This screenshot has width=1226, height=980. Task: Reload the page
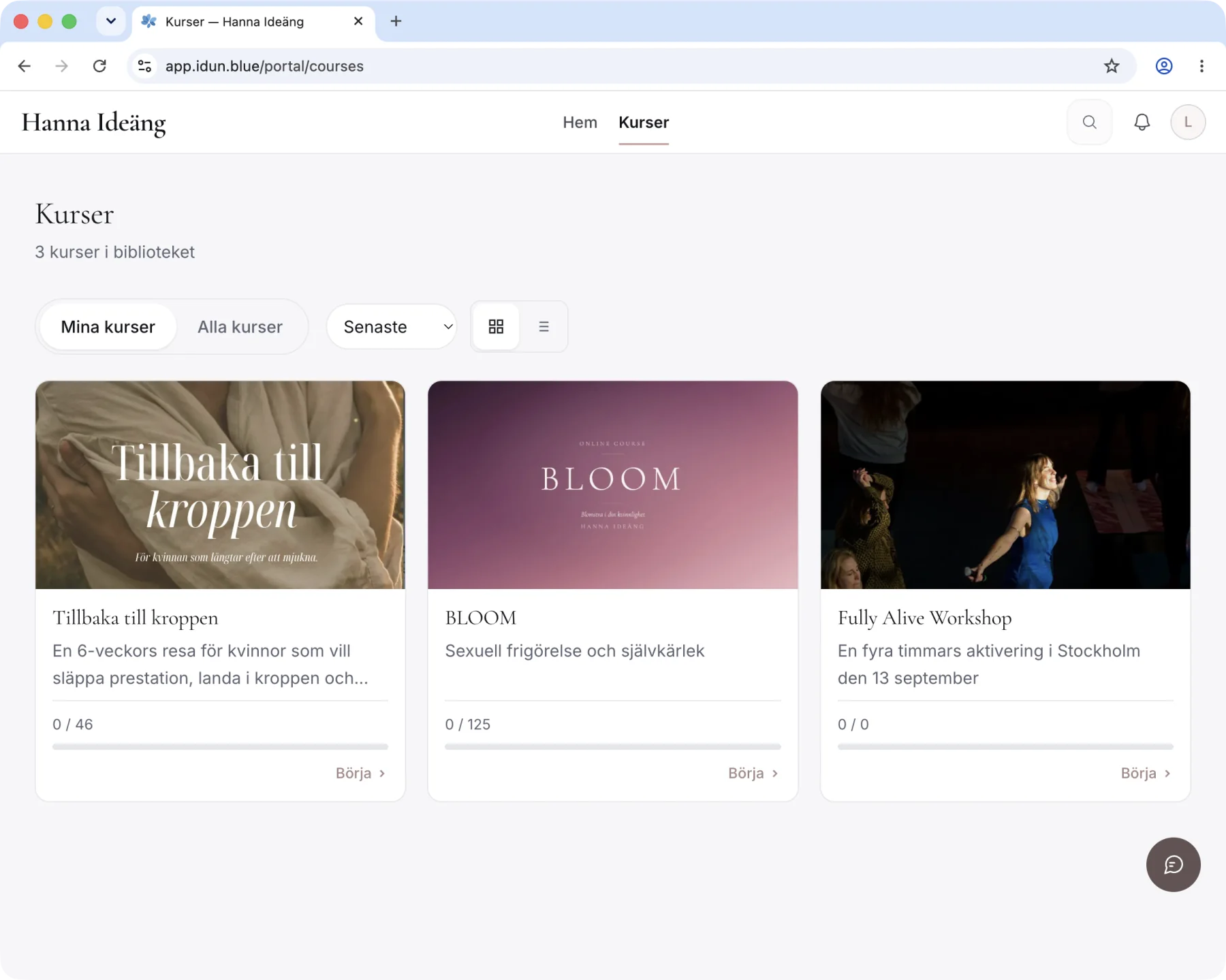[99, 66]
